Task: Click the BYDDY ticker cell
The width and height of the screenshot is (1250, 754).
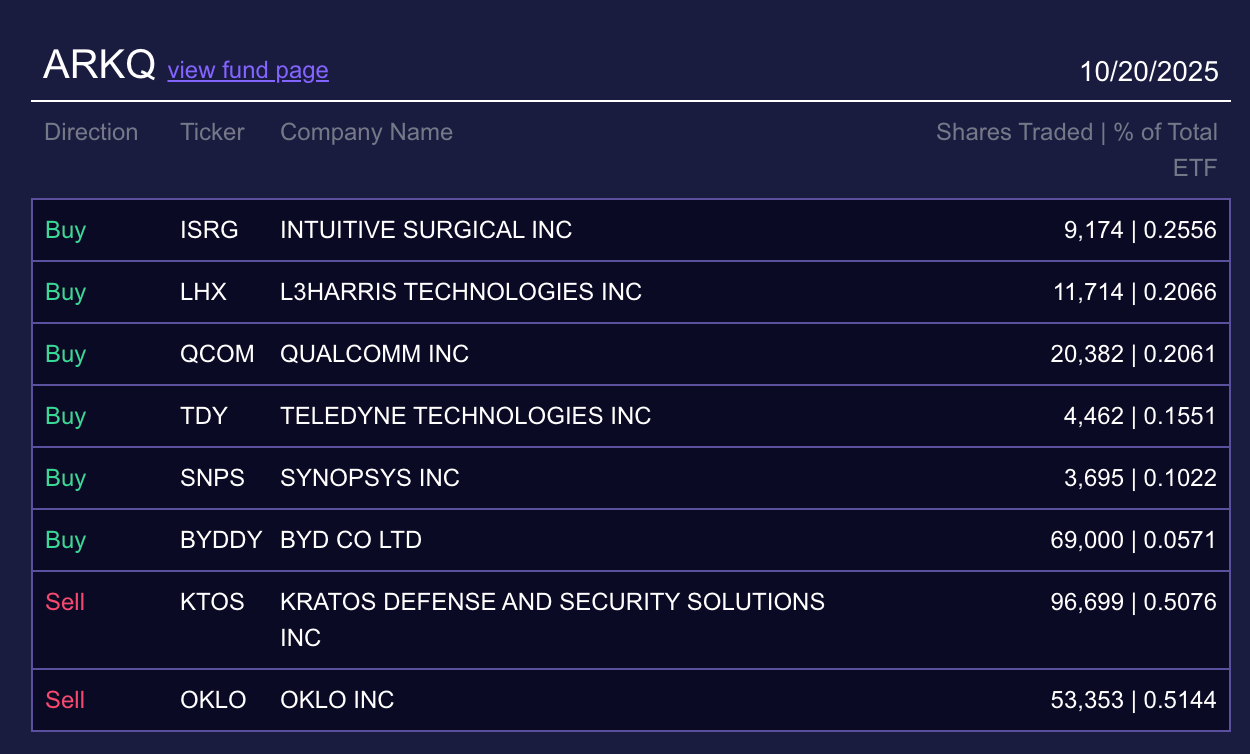Action: pos(221,540)
